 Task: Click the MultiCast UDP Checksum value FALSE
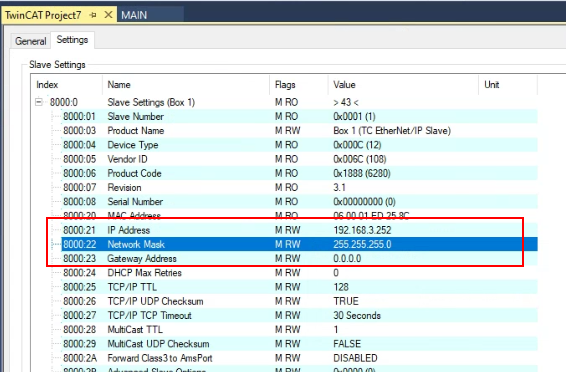[347, 344]
